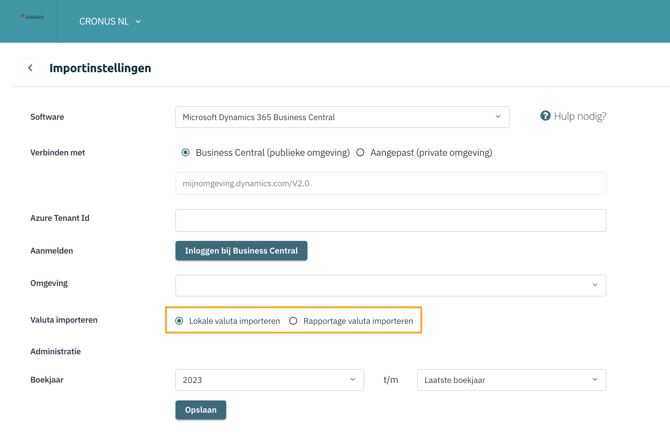Click the Hulp nodig question mark icon

coord(545,116)
